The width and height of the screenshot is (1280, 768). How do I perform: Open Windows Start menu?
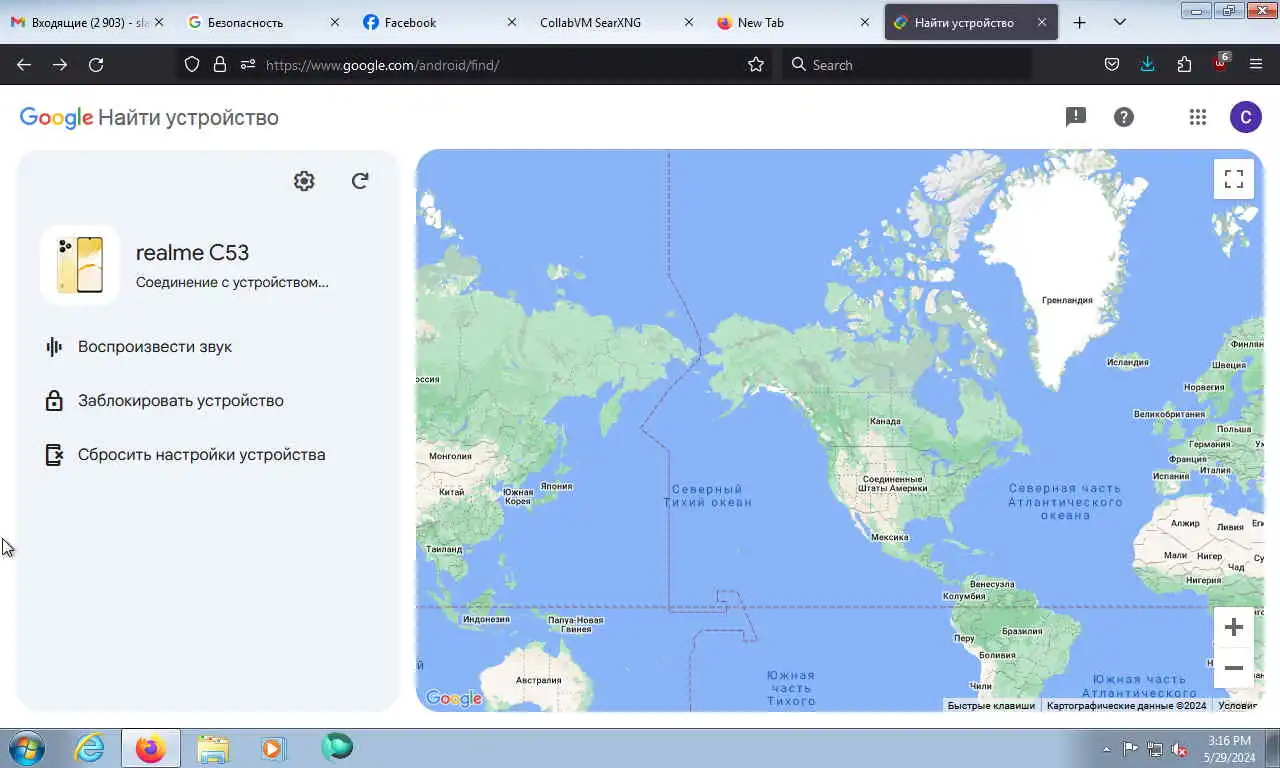point(27,748)
